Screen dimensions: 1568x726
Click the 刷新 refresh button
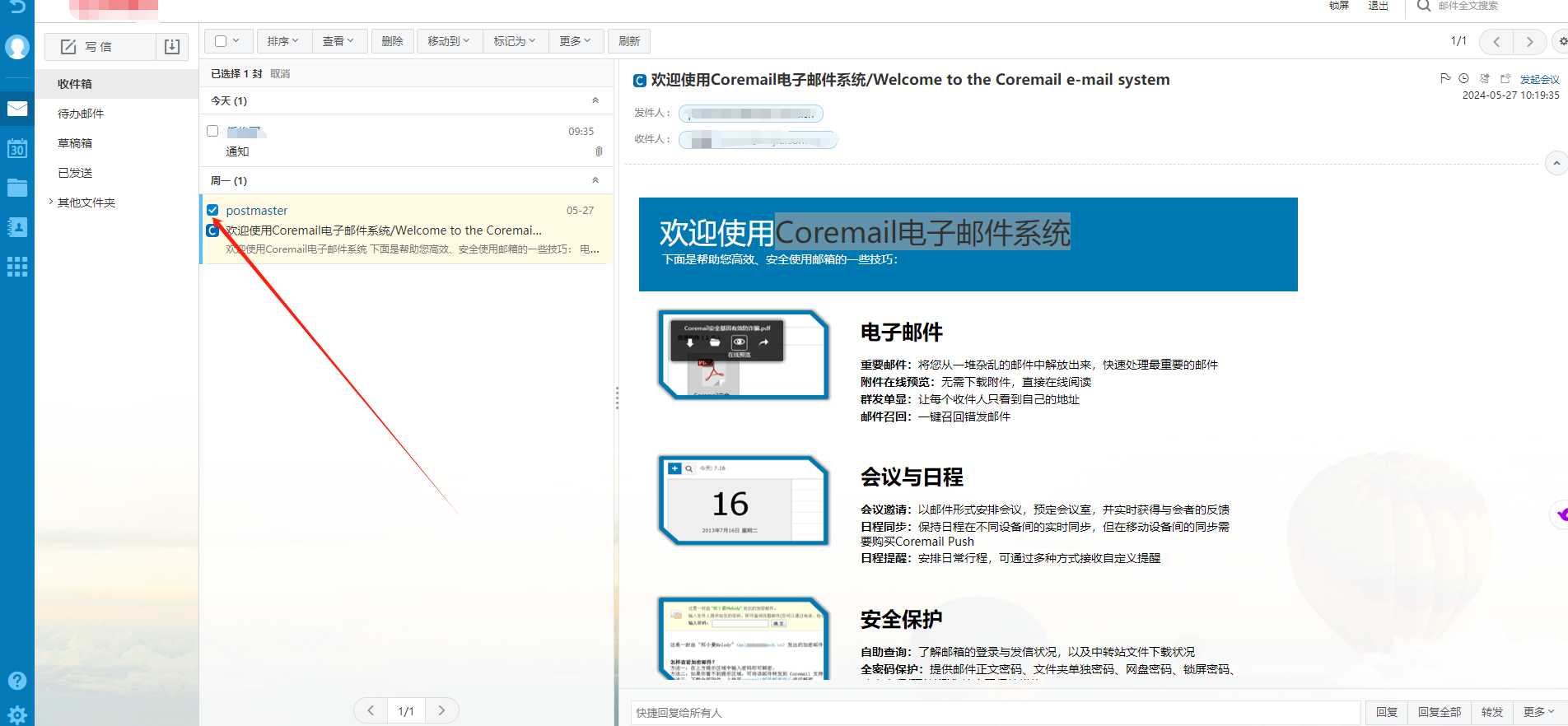tap(629, 41)
